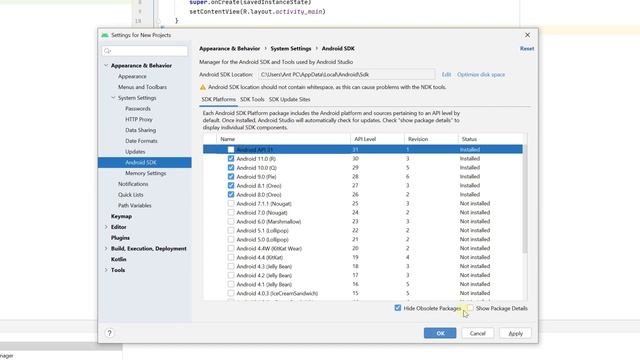The image size is (640, 360).
Task: Select Updates settings item
Action: click(135, 151)
